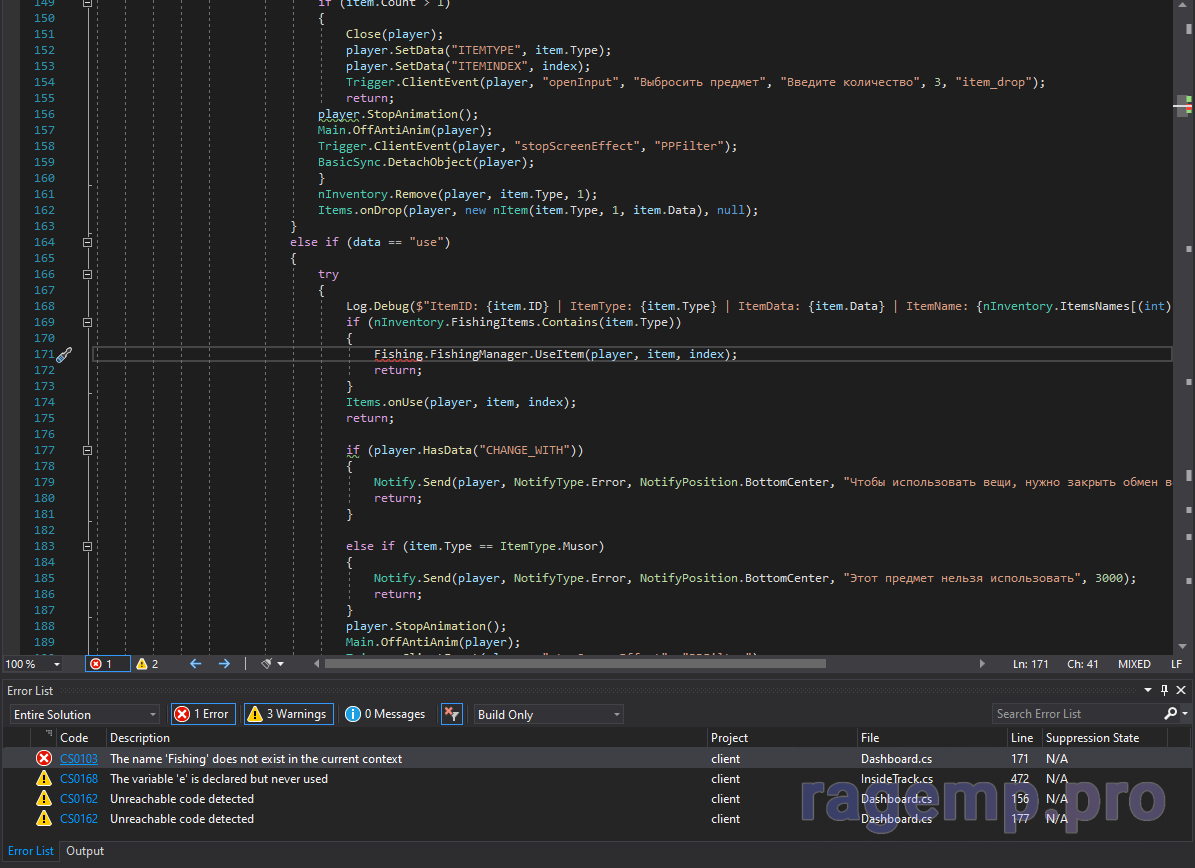Switch to the Output tab
This screenshot has width=1195, height=868.
[85, 851]
